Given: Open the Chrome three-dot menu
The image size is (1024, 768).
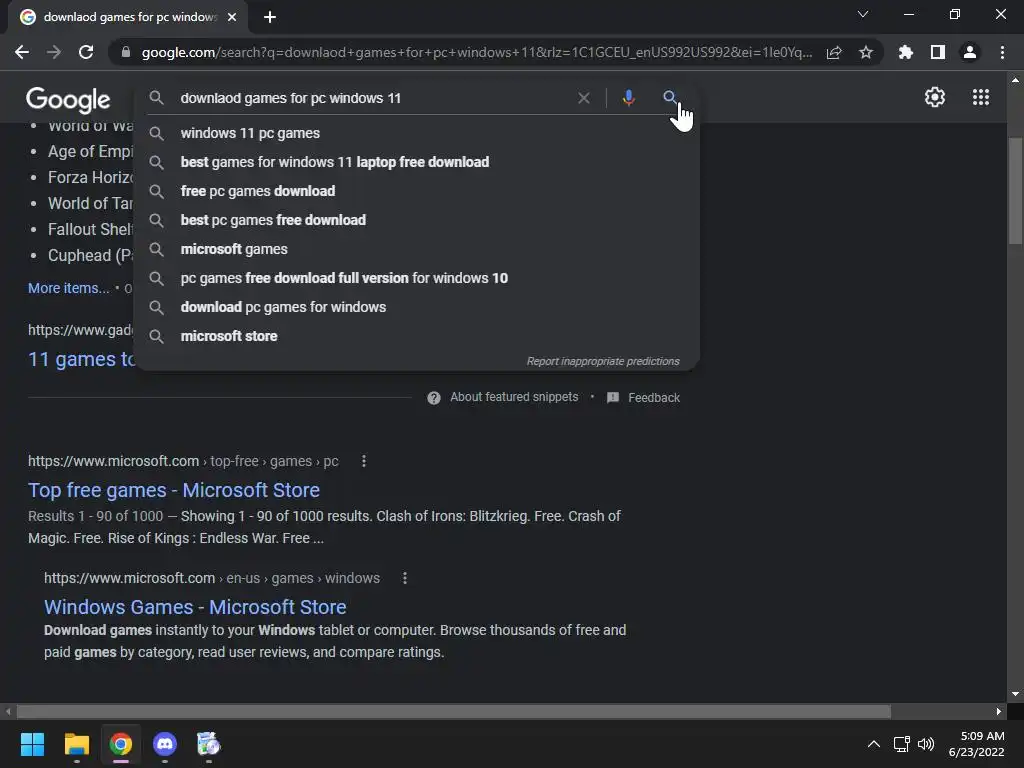Looking at the screenshot, I should point(1002,52).
